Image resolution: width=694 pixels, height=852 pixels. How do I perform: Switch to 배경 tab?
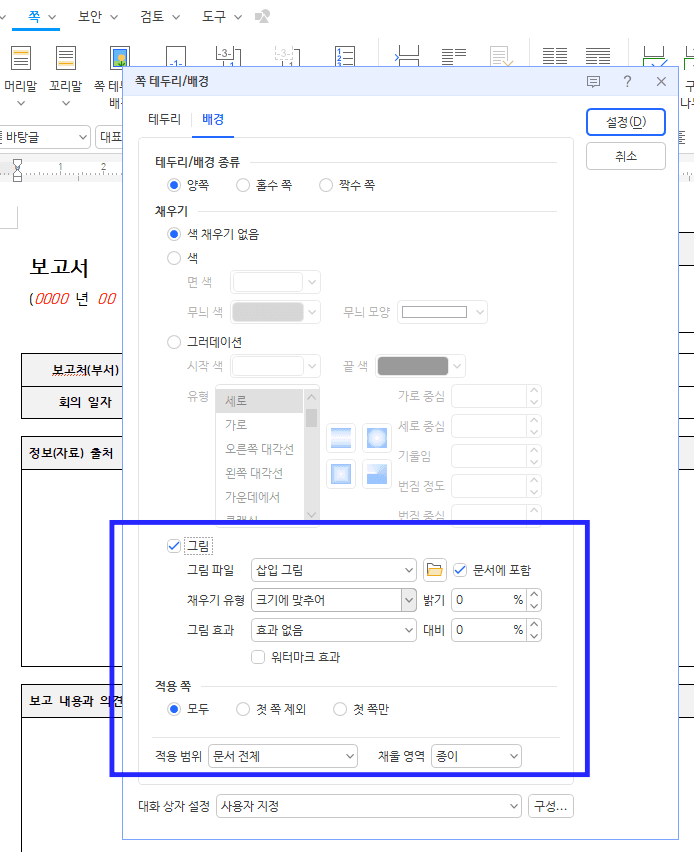(x=213, y=119)
